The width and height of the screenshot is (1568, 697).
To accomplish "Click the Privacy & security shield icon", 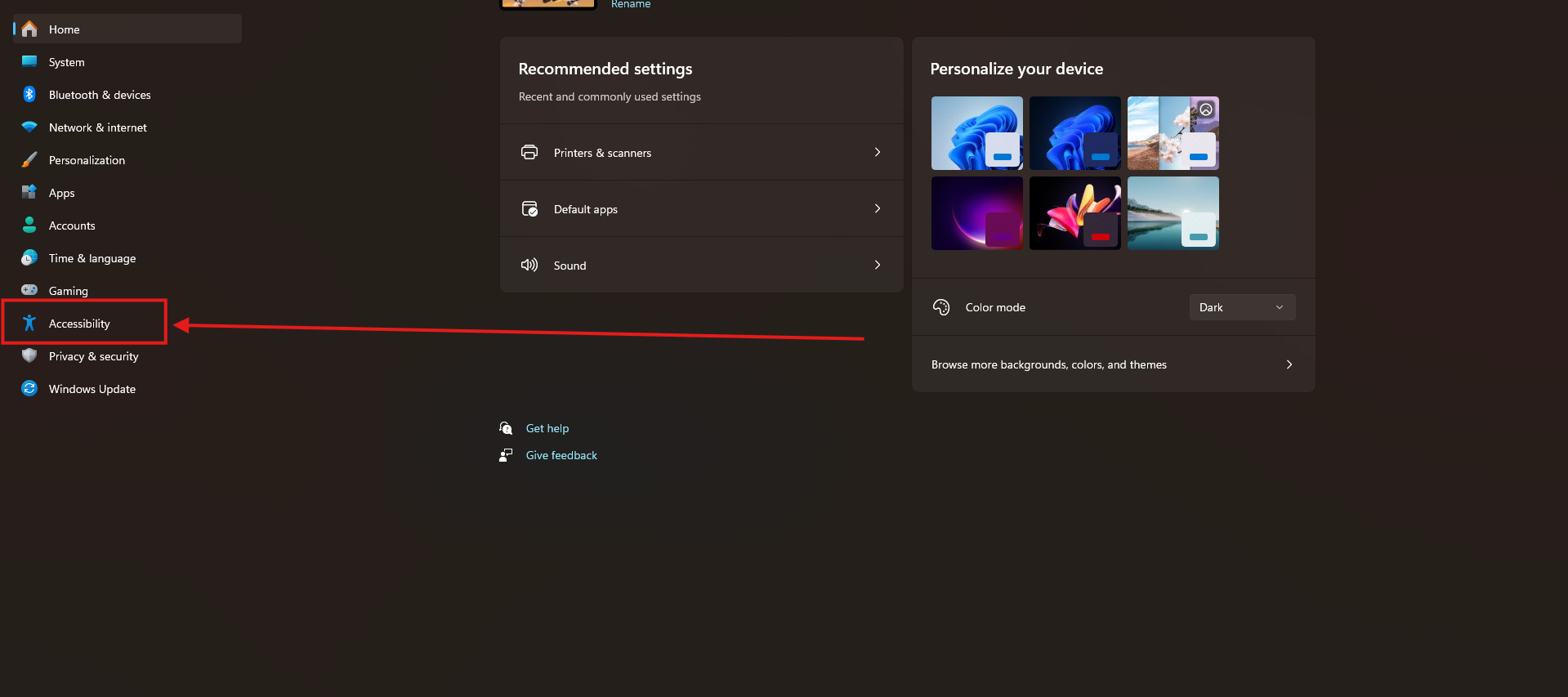I will click(x=29, y=355).
